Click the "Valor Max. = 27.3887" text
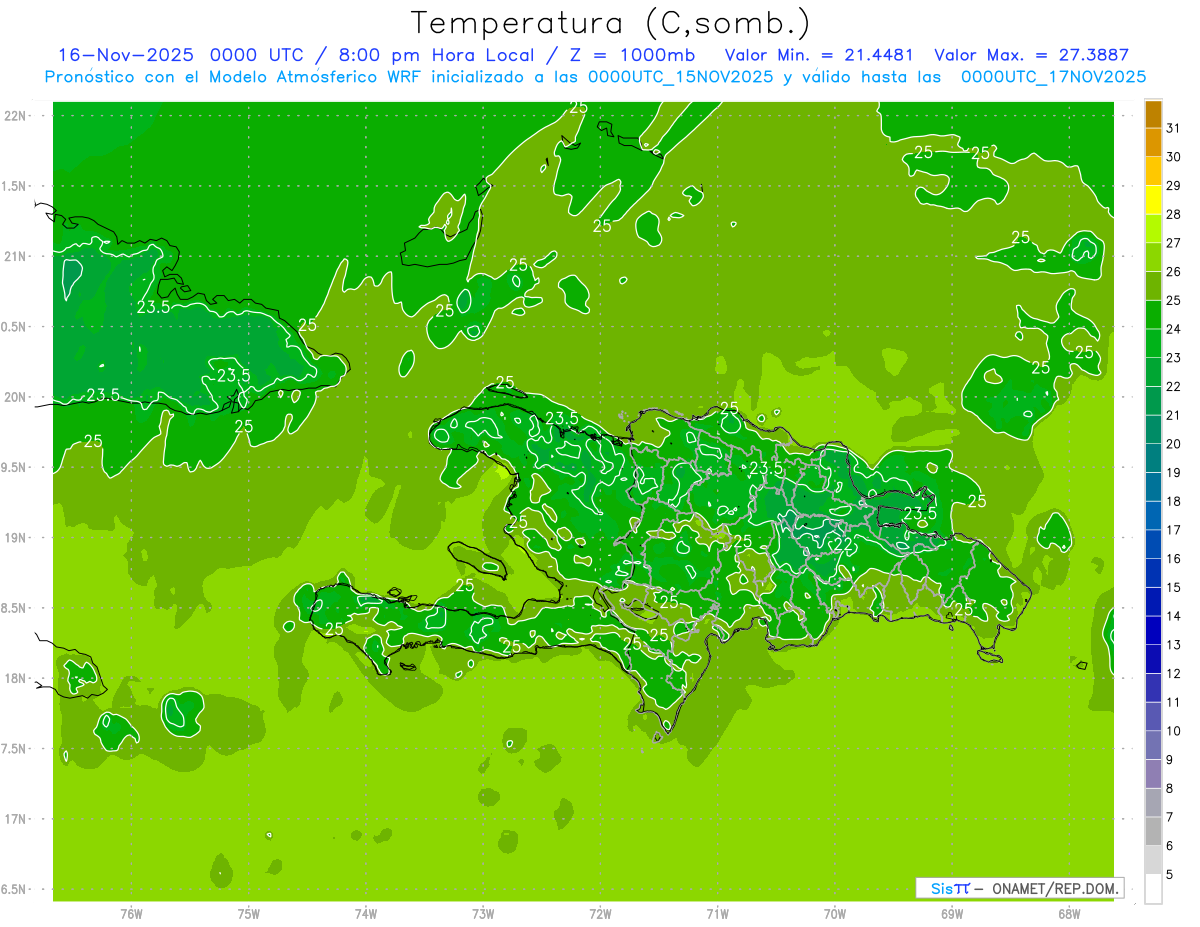1200x927 pixels. tap(1031, 55)
